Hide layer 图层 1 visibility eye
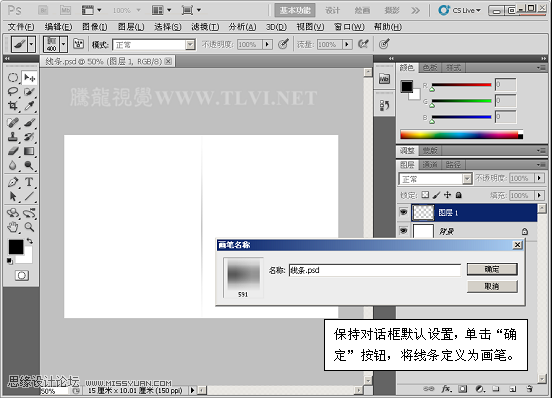Image resolution: width=552 pixels, height=398 pixels. (x=403, y=212)
